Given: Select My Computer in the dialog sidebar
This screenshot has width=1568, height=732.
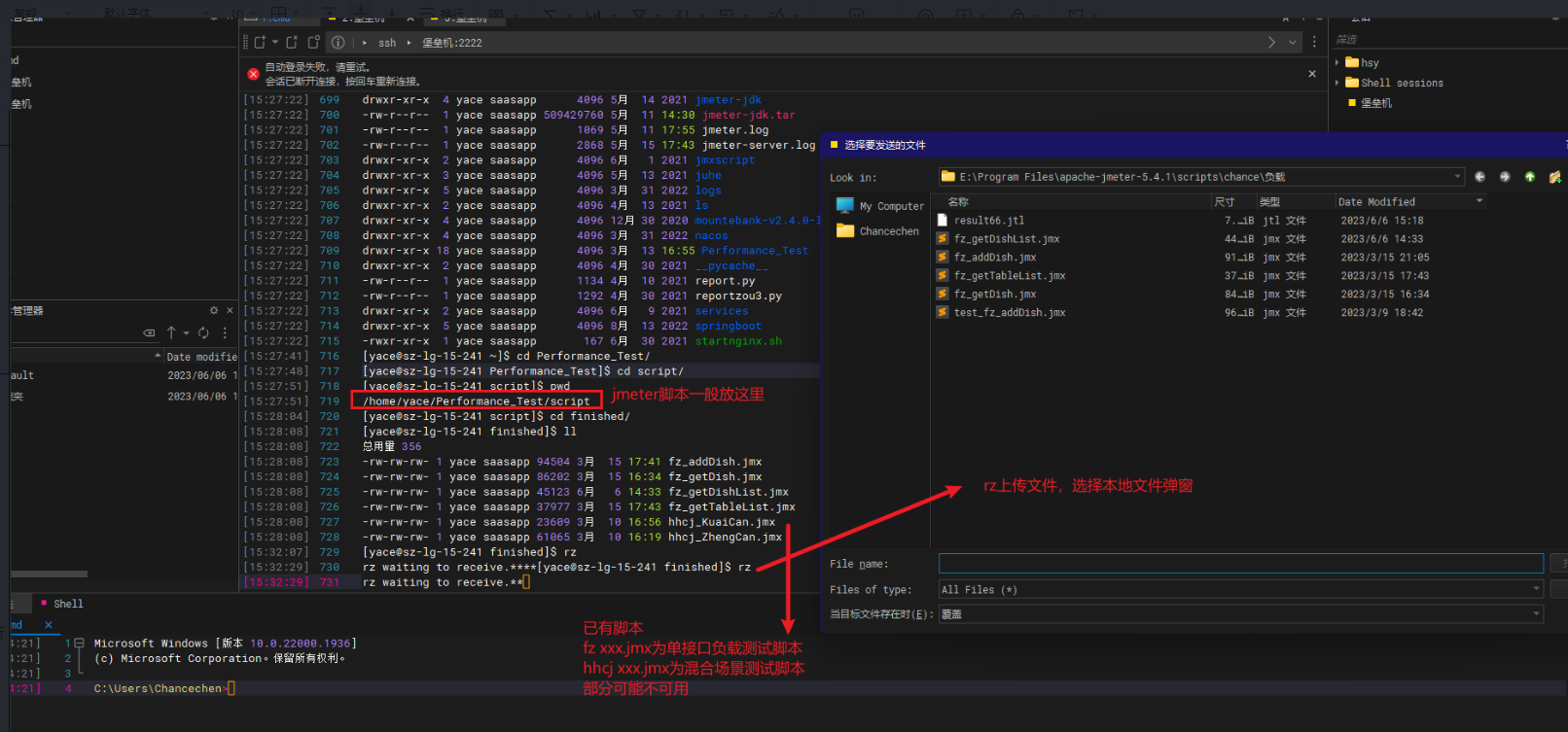Looking at the screenshot, I should coord(880,206).
